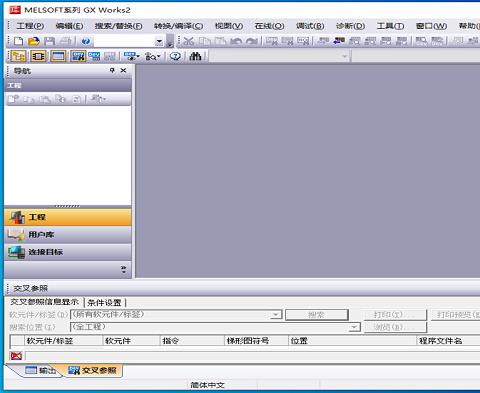Image resolution: width=480 pixels, height=393 pixels.
Task: Select the 用户库 navigation category bar
Action: point(68,235)
